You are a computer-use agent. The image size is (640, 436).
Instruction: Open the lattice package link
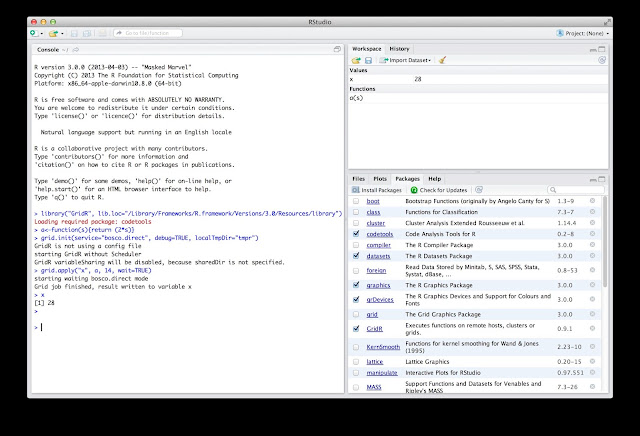click(x=375, y=362)
